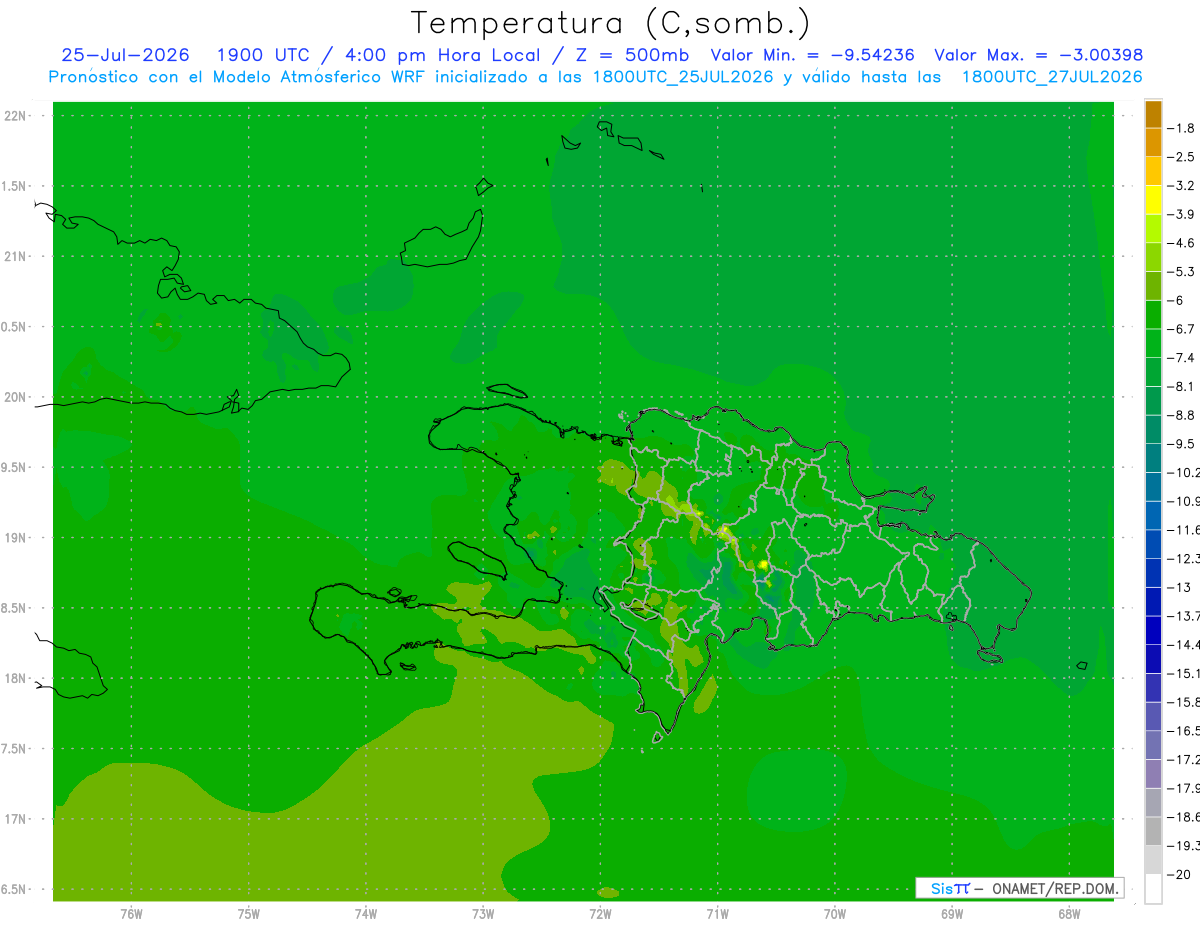Click the '17N' latitude axis label
The width and height of the screenshot is (1200, 927).
(x=16, y=819)
